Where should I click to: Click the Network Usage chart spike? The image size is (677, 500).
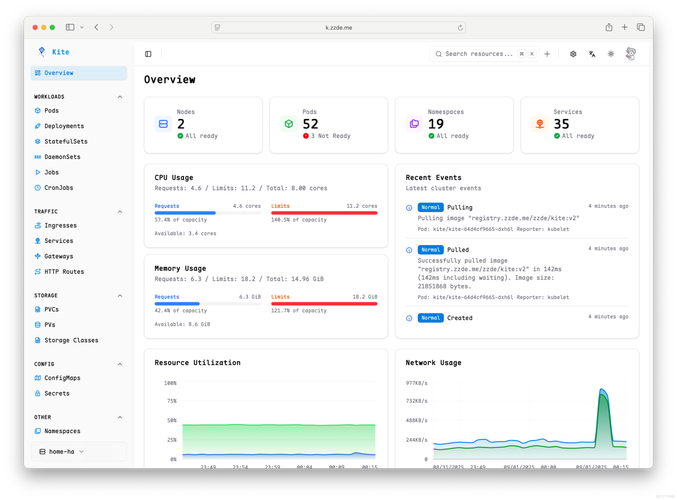[604, 417]
